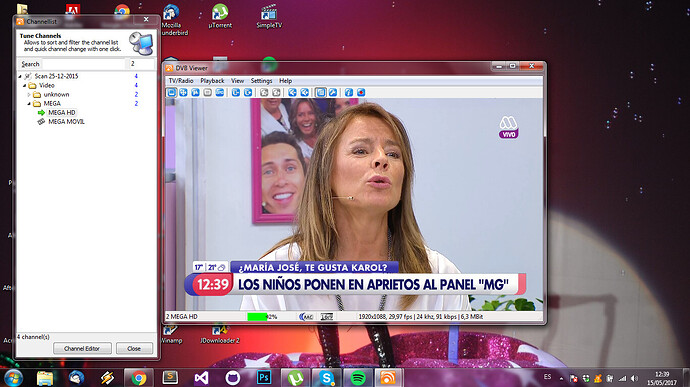Open the SimpleTV desktop shortcut
Screen dimensions: 690x387
click(269, 17)
